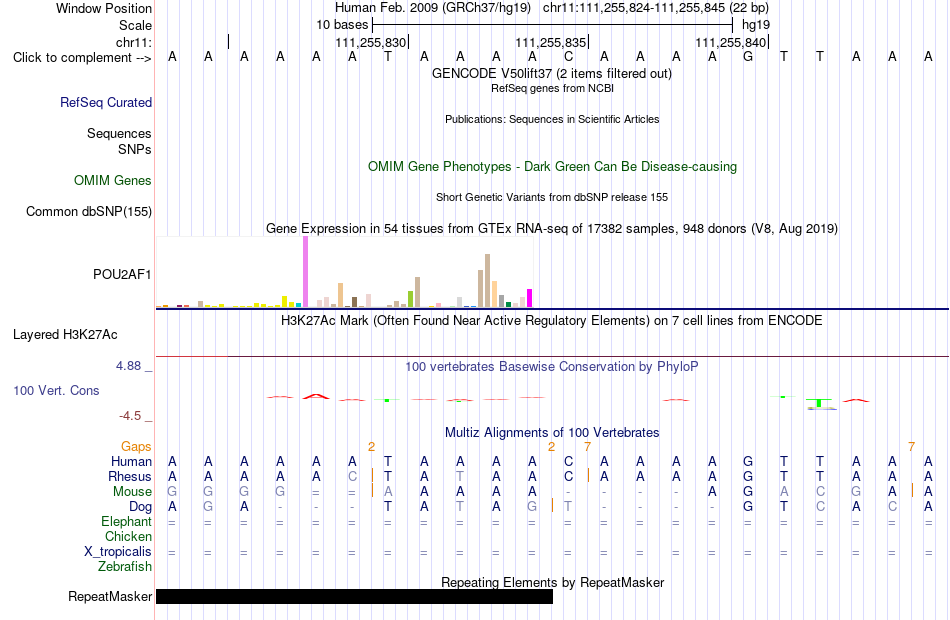
Task: Select the Elephant species label
Action: [127, 522]
